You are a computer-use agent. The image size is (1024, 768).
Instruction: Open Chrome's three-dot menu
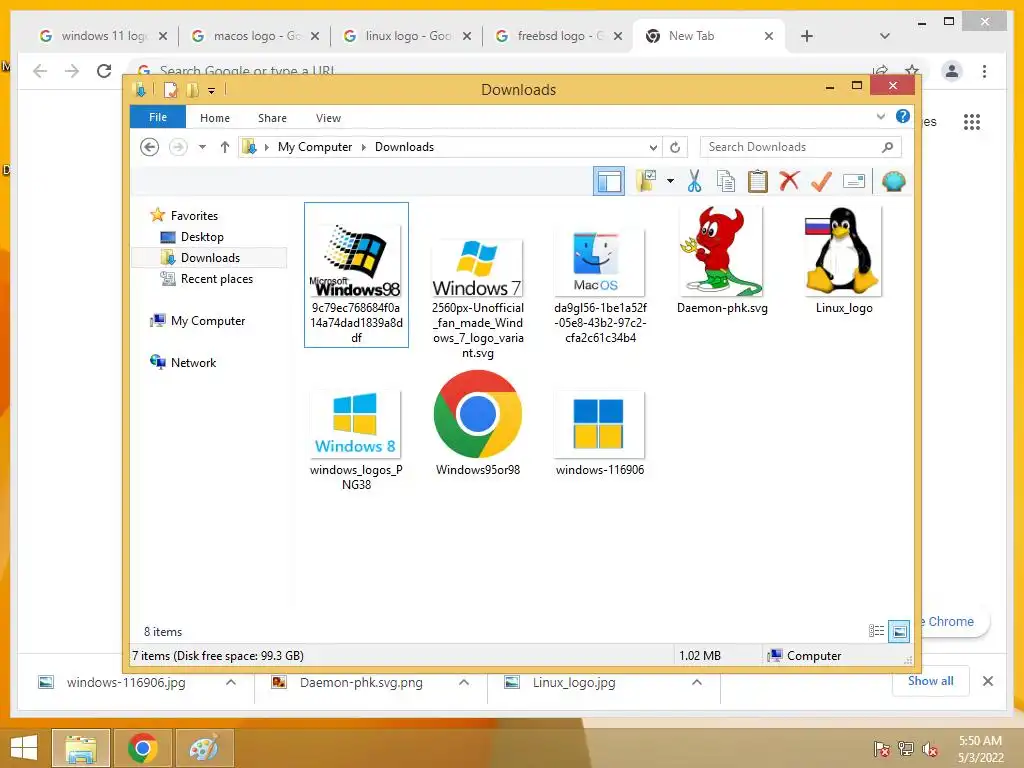(x=984, y=71)
